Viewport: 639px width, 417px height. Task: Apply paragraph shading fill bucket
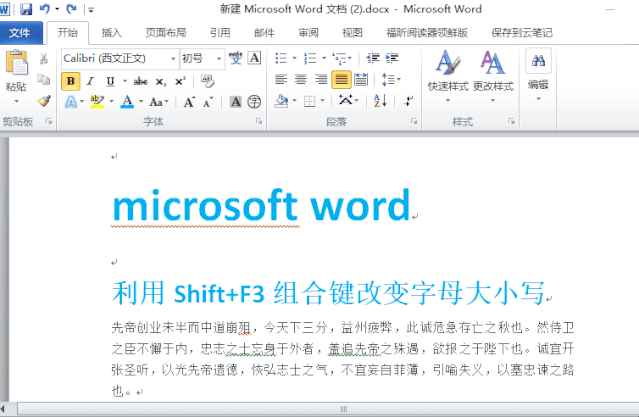pyautogui.click(x=281, y=101)
